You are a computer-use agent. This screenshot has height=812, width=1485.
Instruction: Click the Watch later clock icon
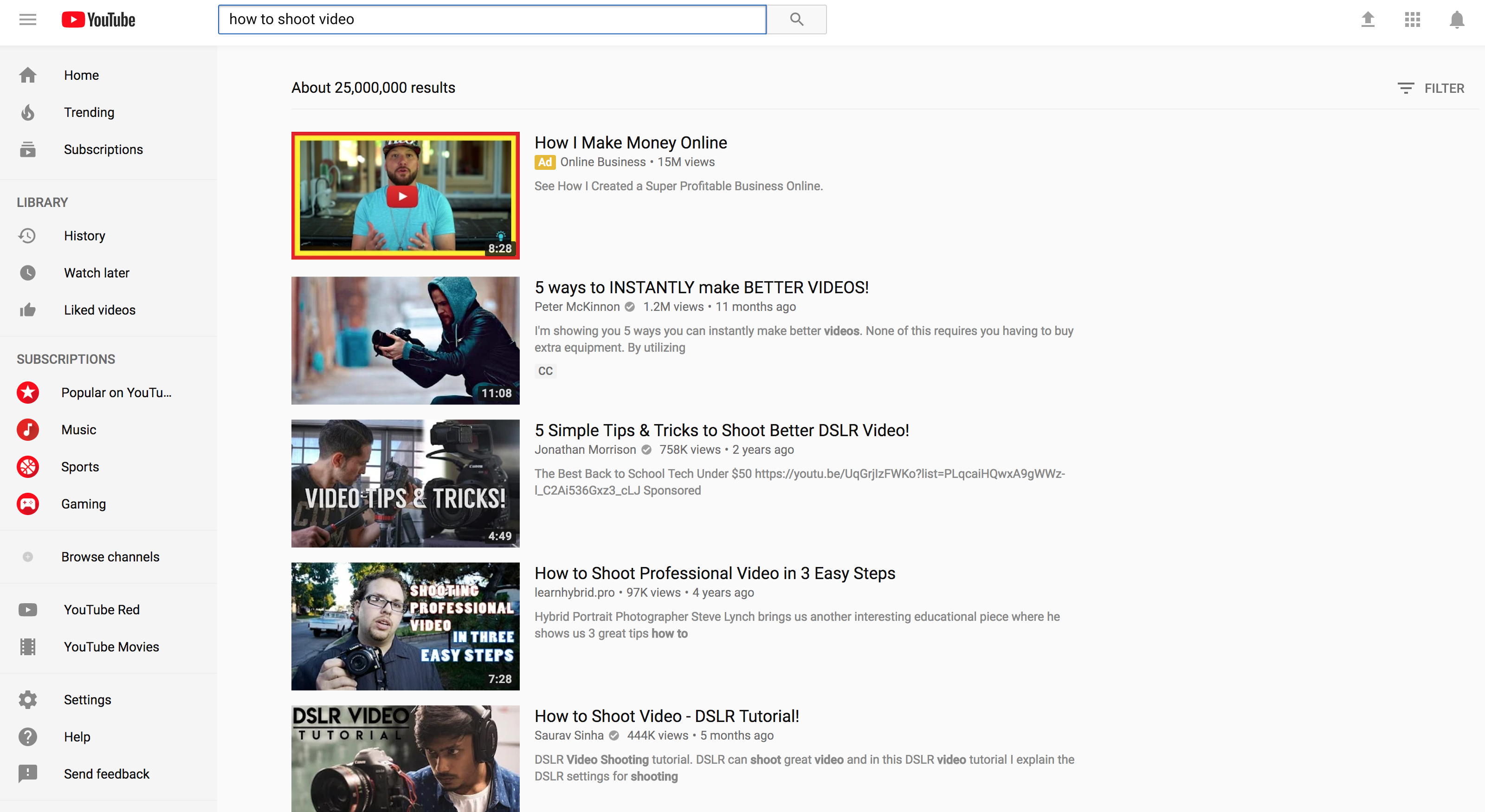[x=28, y=272]
